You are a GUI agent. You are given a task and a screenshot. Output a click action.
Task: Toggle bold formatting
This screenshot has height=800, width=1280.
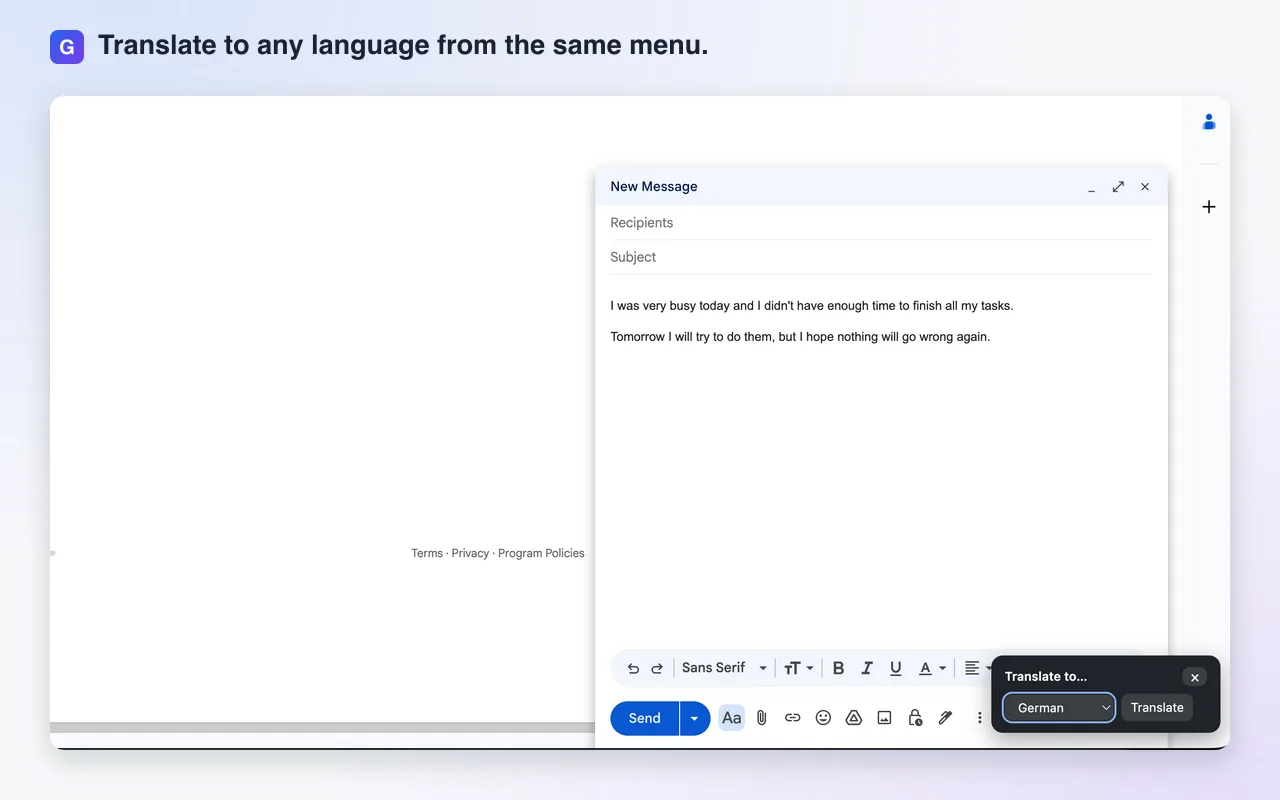click(838, 668)
